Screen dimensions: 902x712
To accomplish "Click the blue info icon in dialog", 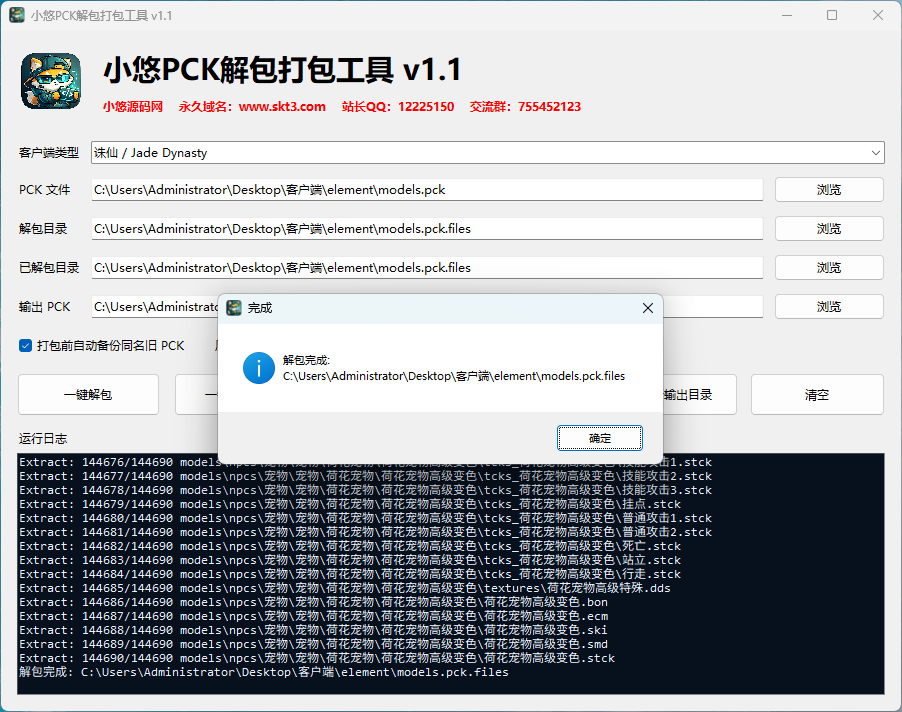I will [258, 368].
